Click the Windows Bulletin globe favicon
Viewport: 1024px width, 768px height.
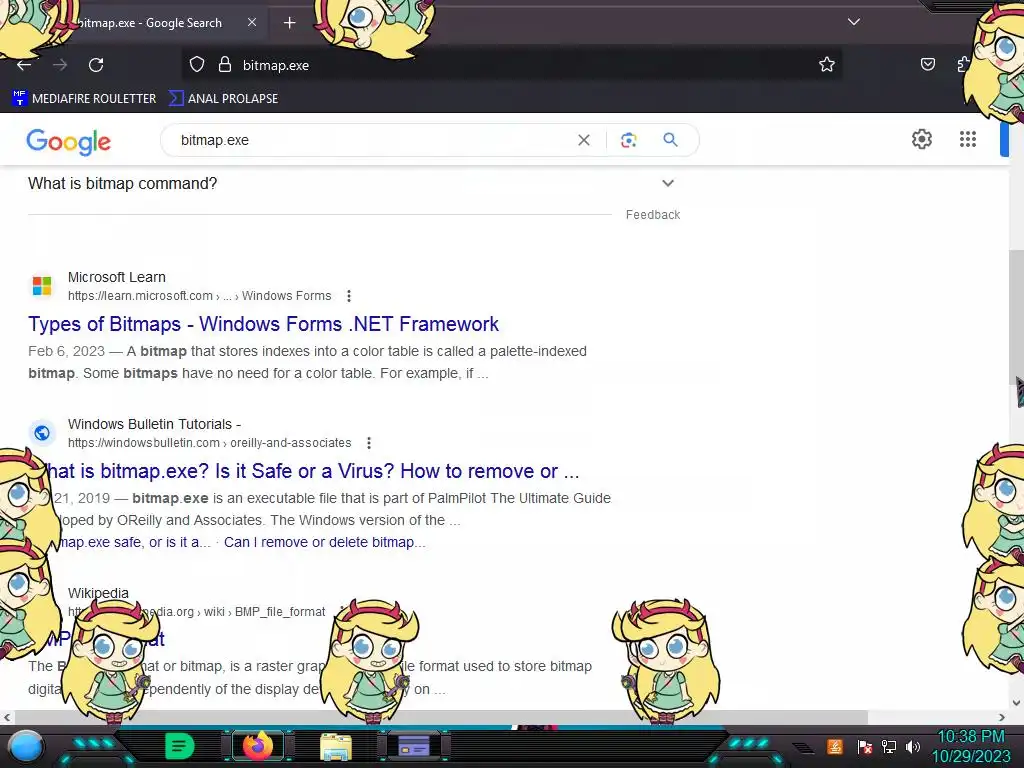tap(42, 432)
